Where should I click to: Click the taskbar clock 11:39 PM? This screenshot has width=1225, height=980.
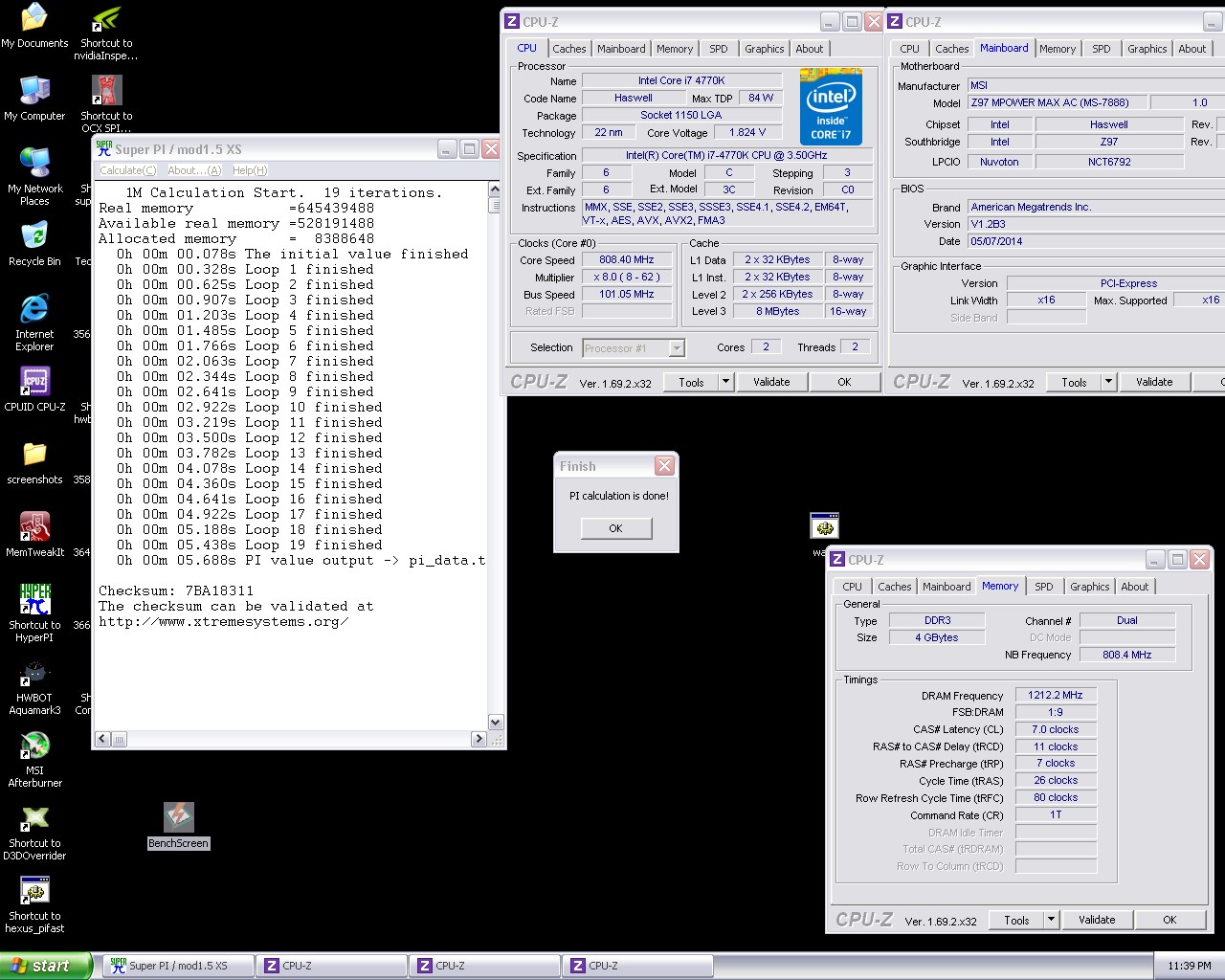coord(1190,966)
